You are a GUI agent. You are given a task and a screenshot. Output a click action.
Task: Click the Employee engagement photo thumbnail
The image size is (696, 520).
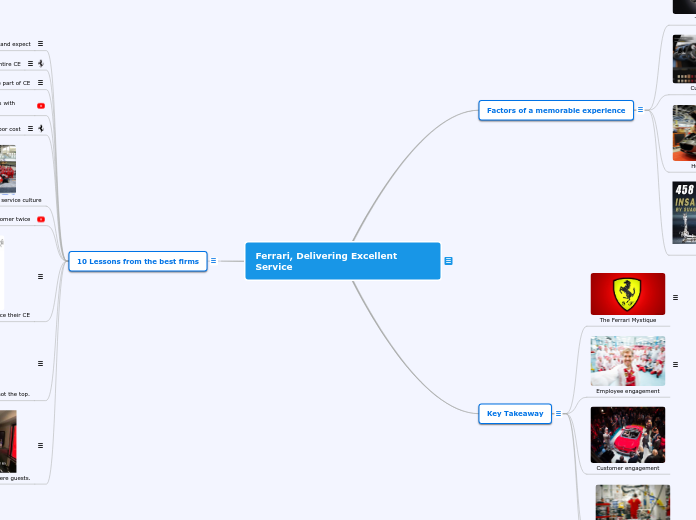point(628,361)
